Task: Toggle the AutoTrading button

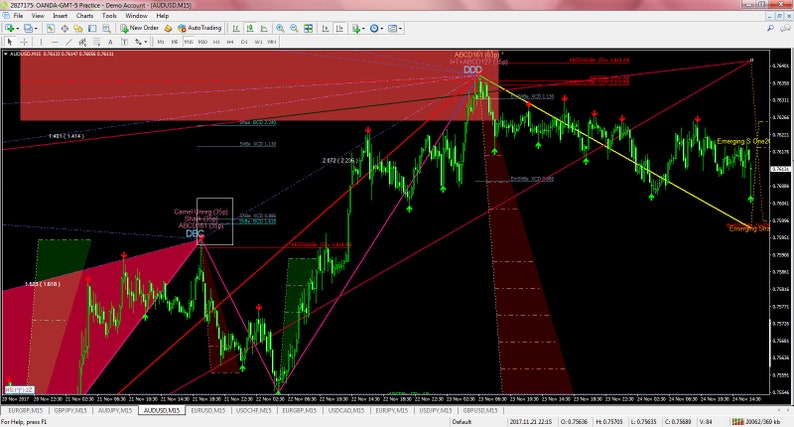Action: point(200,28)
